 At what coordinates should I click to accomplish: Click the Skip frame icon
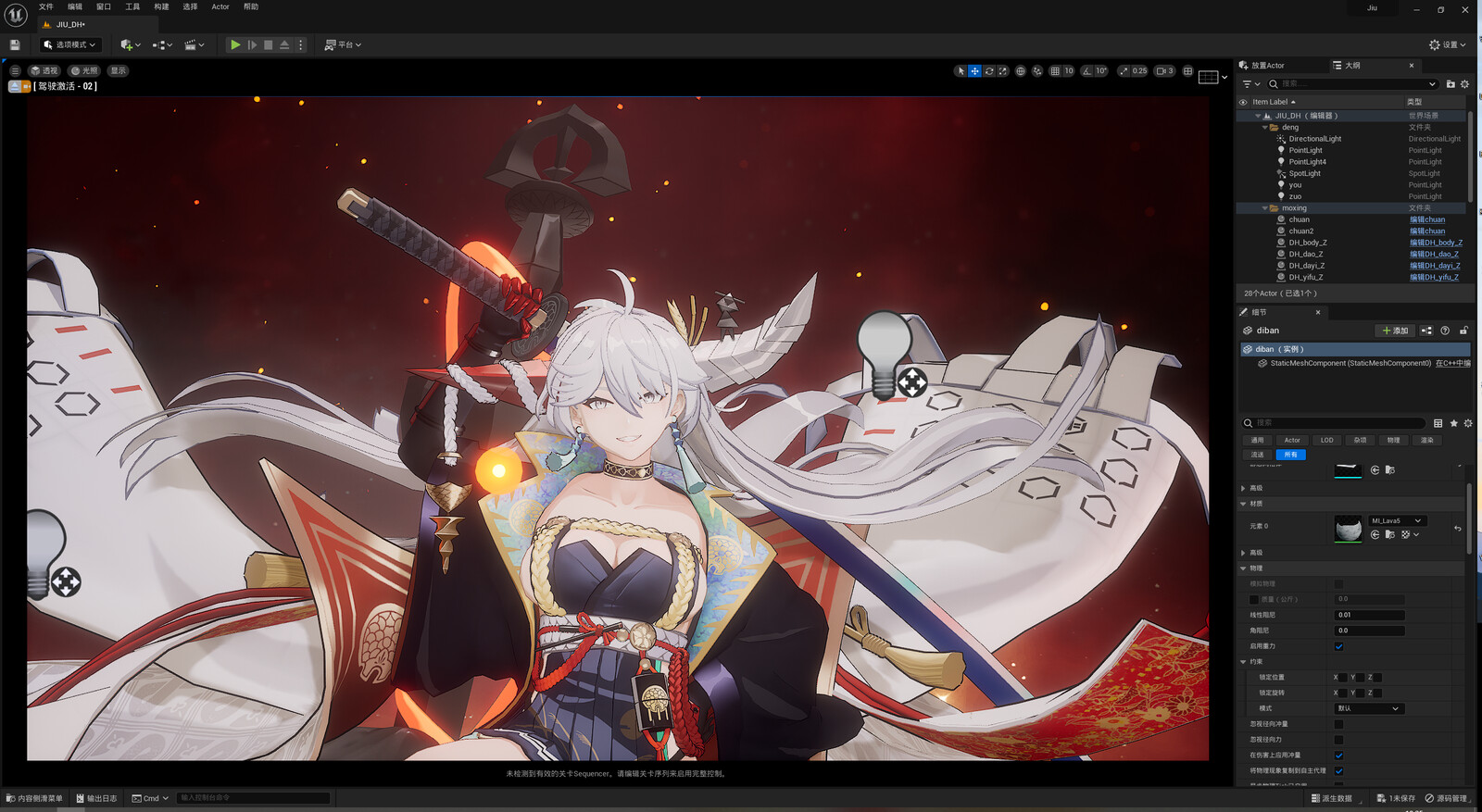(x=252, y=44)
